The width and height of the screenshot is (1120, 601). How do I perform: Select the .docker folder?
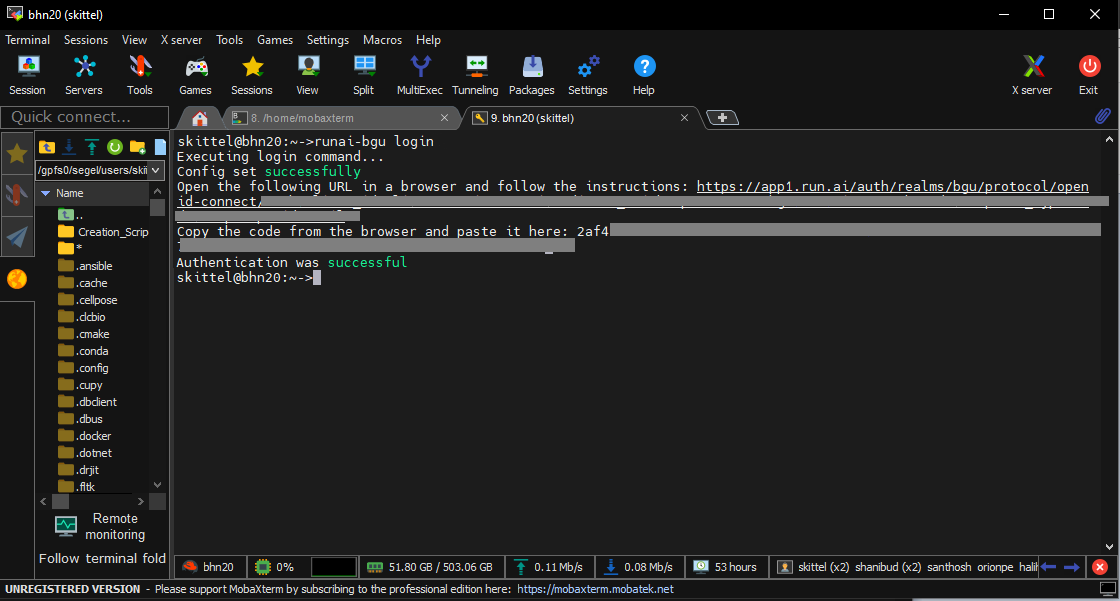coord(85,436)
